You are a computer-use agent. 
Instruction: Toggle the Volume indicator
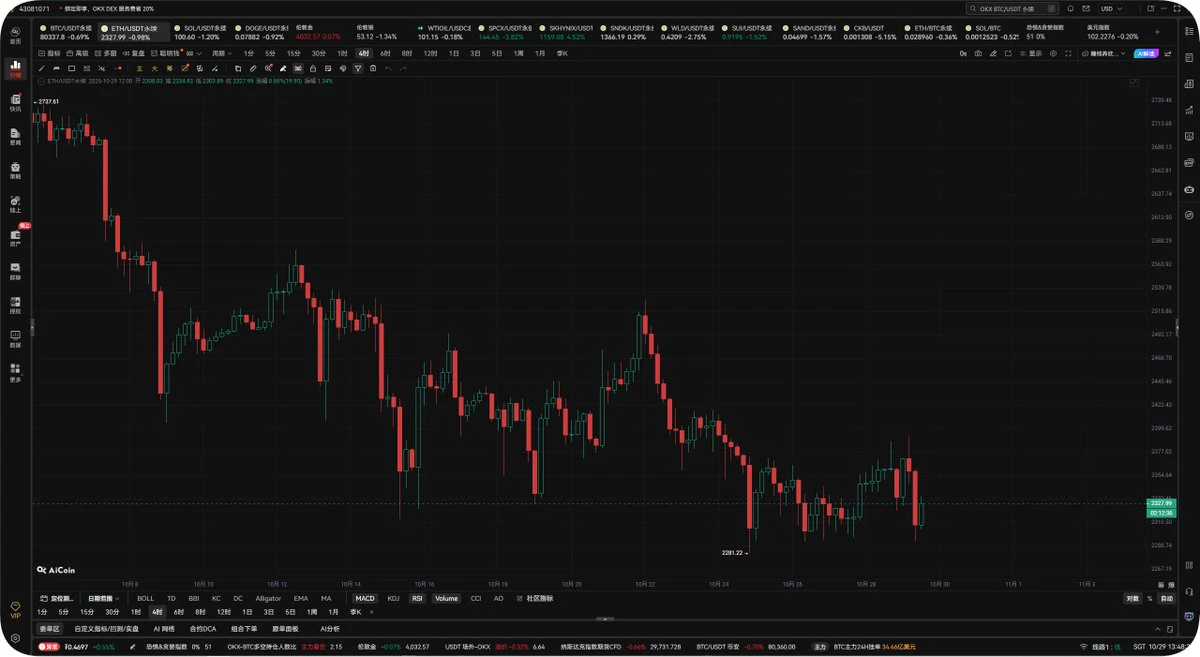click(x=446, y=598)
